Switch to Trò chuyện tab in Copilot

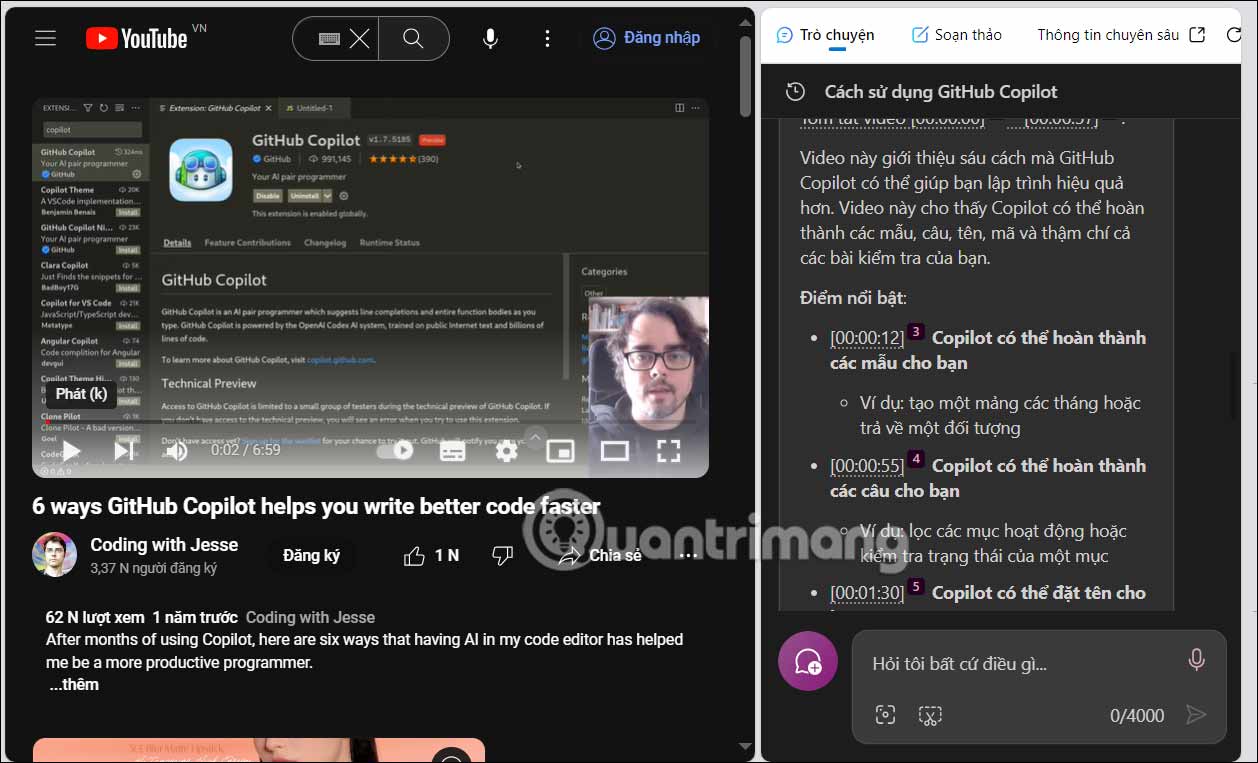coord(825,35)
